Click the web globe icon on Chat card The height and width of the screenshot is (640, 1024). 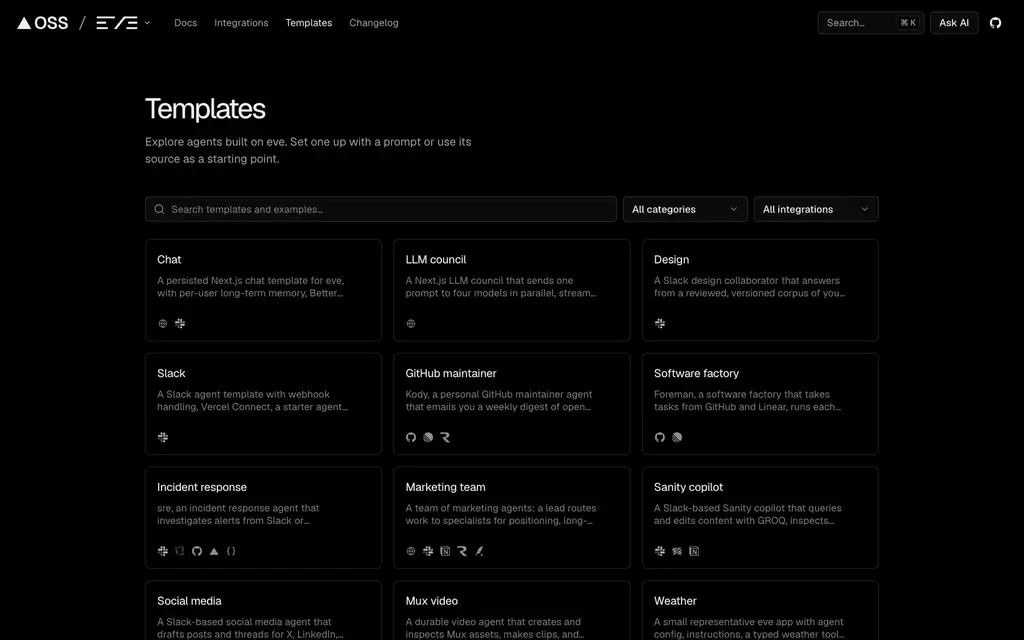pos(163,323)
